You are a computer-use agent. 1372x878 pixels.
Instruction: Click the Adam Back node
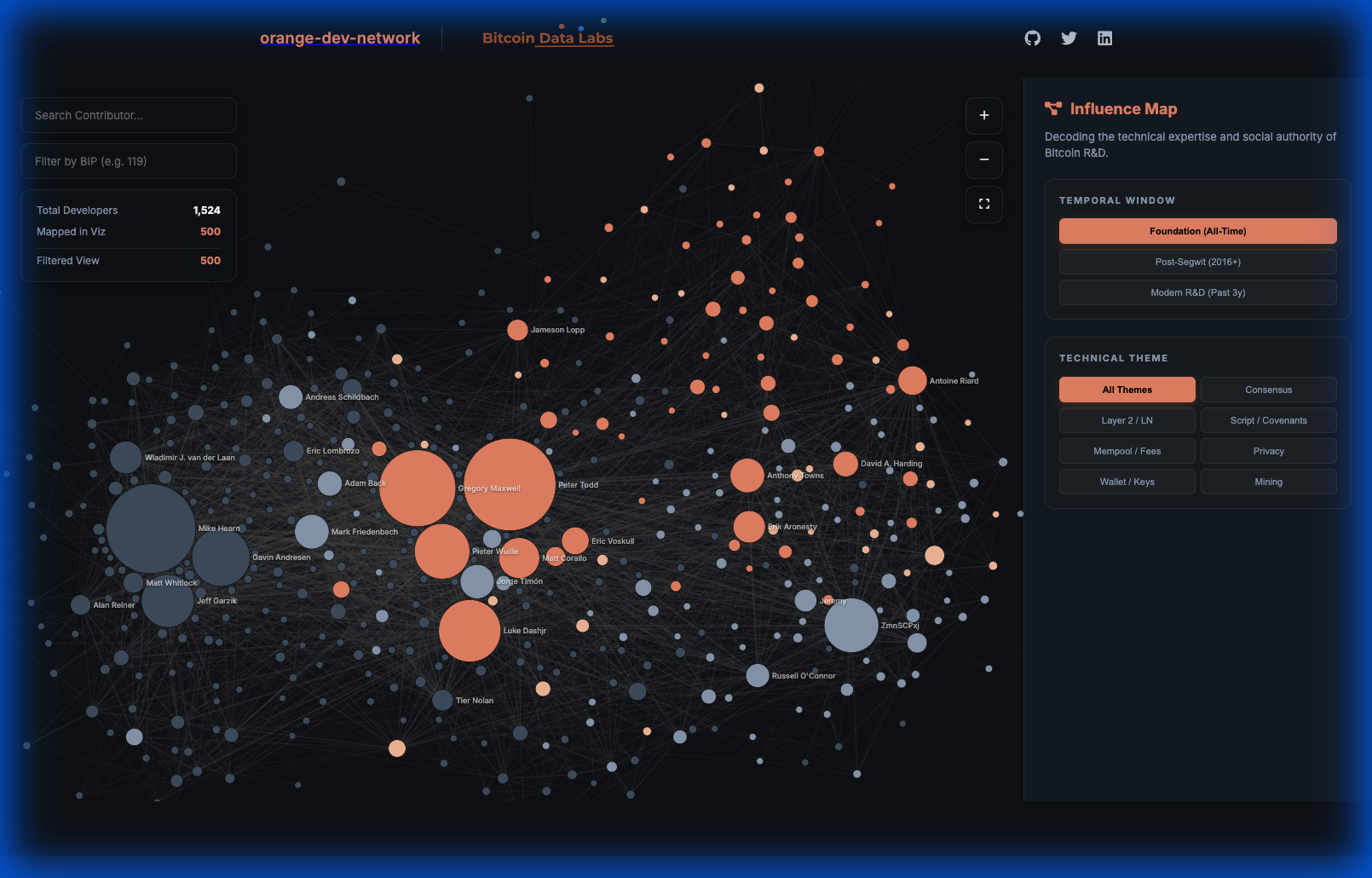[x=330, y=483]
